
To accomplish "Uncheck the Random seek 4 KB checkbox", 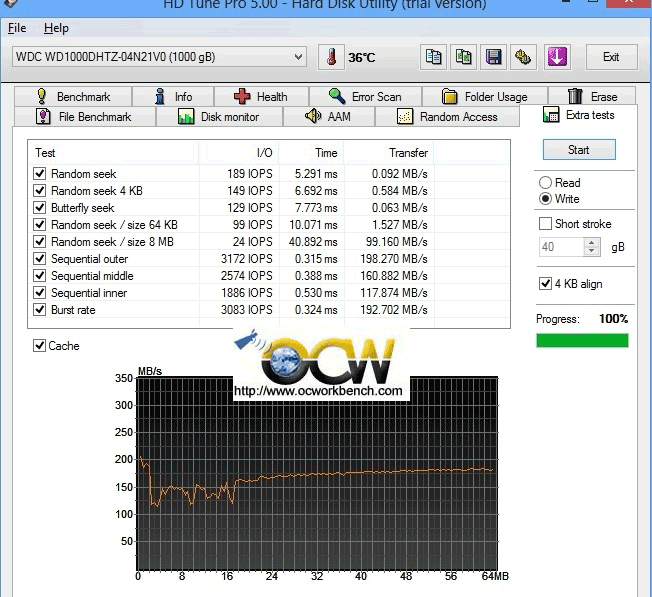I will point(40,190).
